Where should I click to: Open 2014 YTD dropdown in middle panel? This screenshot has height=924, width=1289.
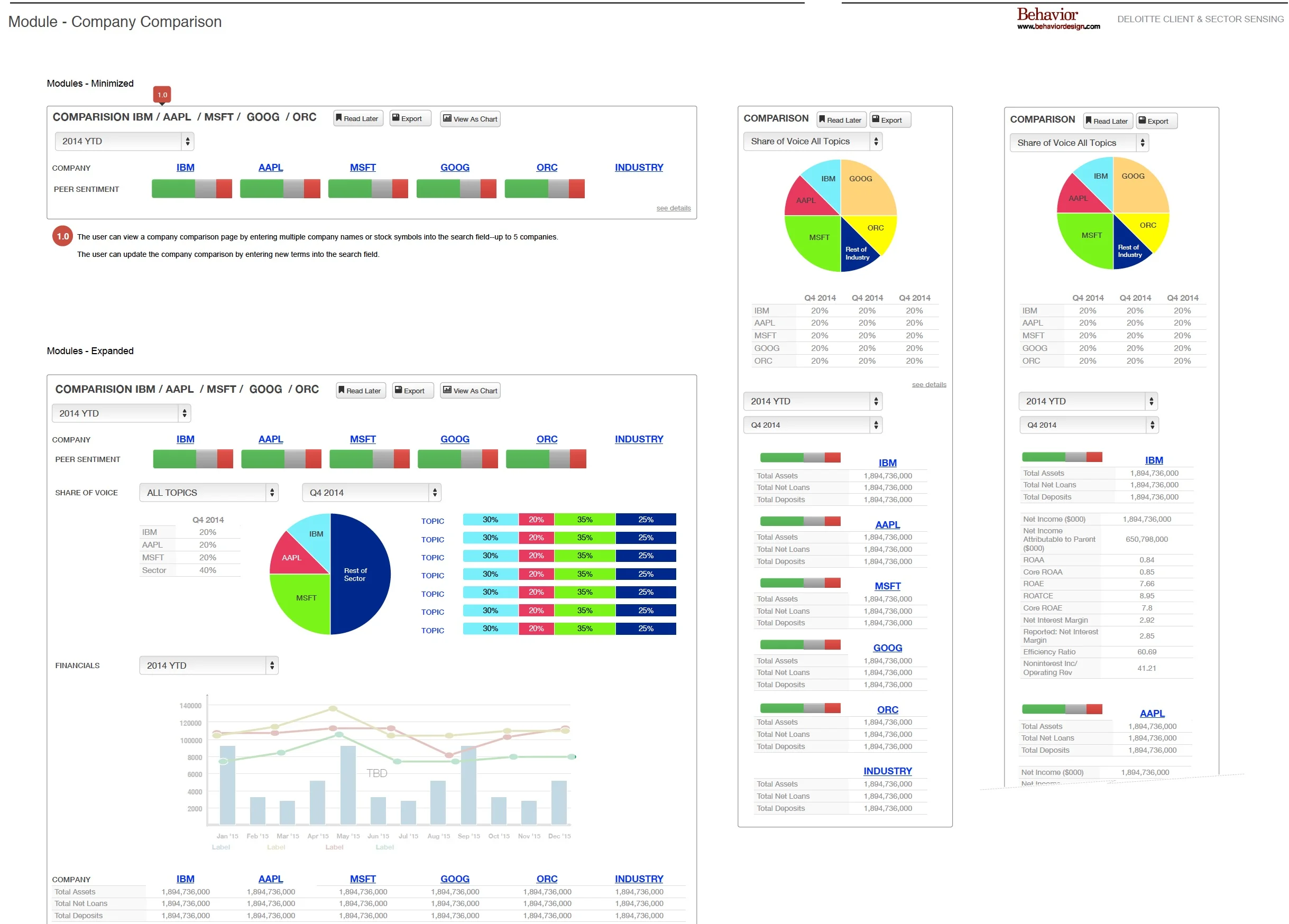click(x=813, y=401)
